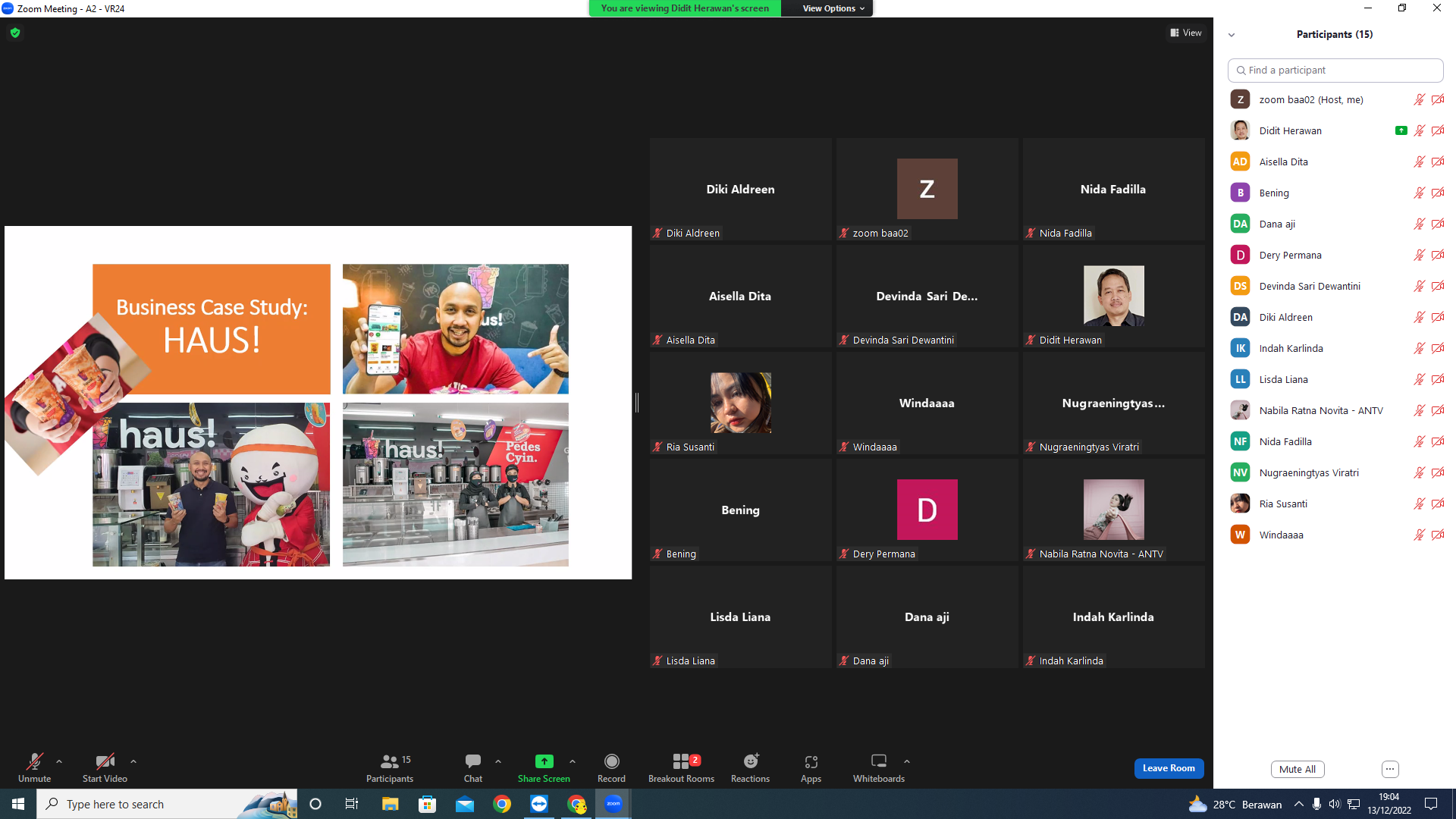Click the green Share Screen icon

click(x=544, y=761)
